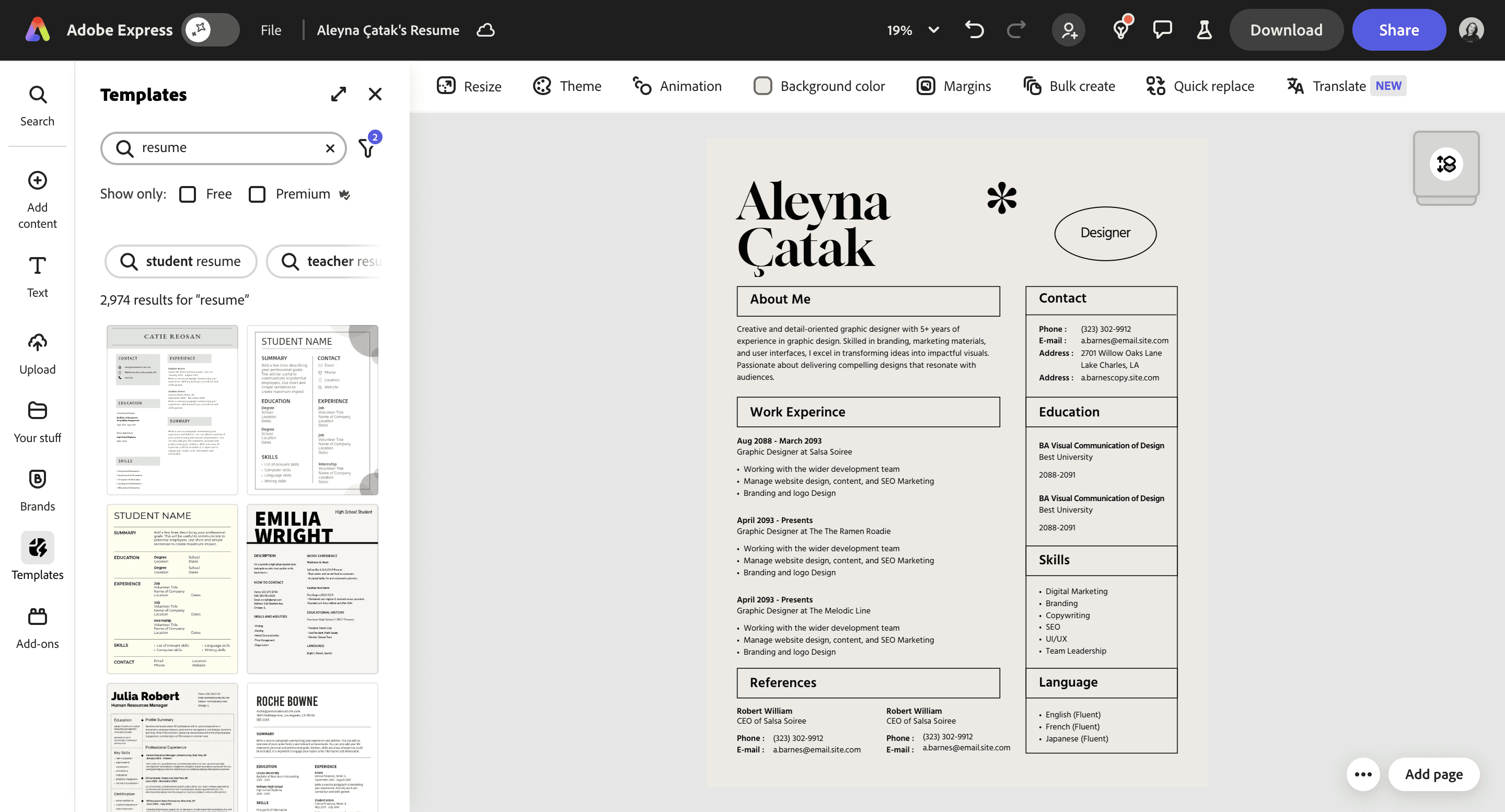Toggle the switch beside Adobe Express logo
1505x812 pixels.
coord(210,30)
